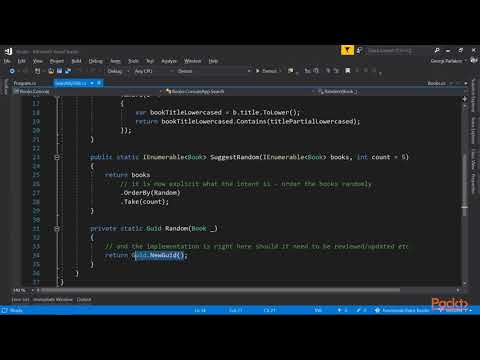Click the split editor handle above scrollbar

click(465, 99)
